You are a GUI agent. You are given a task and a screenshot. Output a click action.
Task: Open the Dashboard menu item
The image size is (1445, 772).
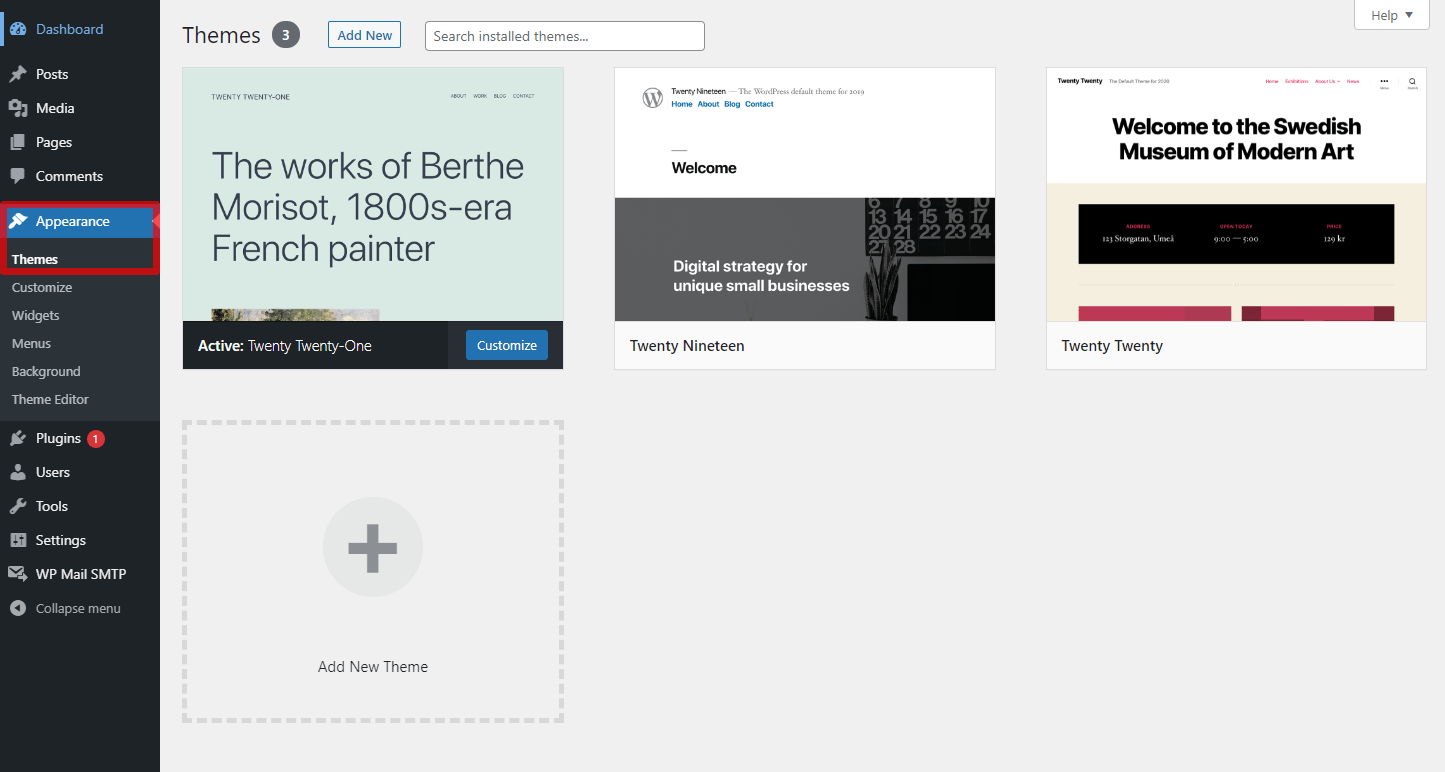(70, 29)
